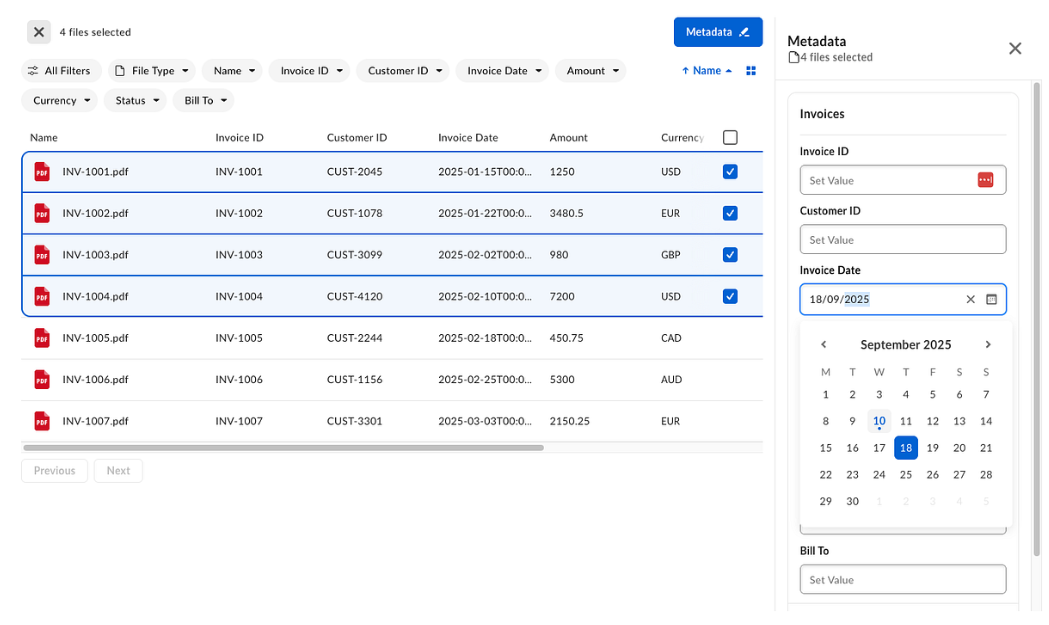This screenshot has width=1049, height=625.
Task: Uncheck the INV-1004.pdf checkbox
Action: (729, 296)
